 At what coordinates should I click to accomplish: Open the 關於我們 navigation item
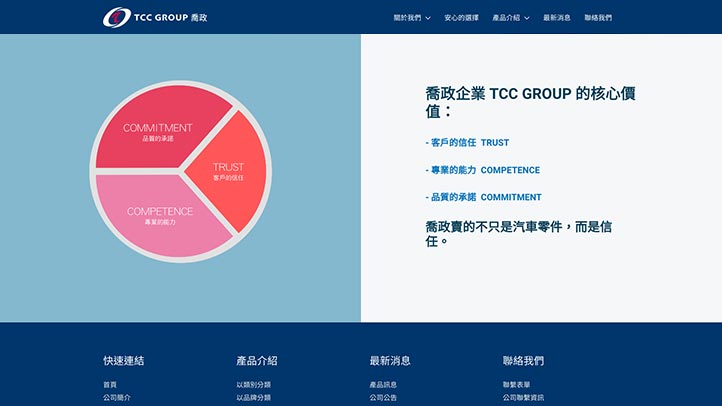click(407, 17)
